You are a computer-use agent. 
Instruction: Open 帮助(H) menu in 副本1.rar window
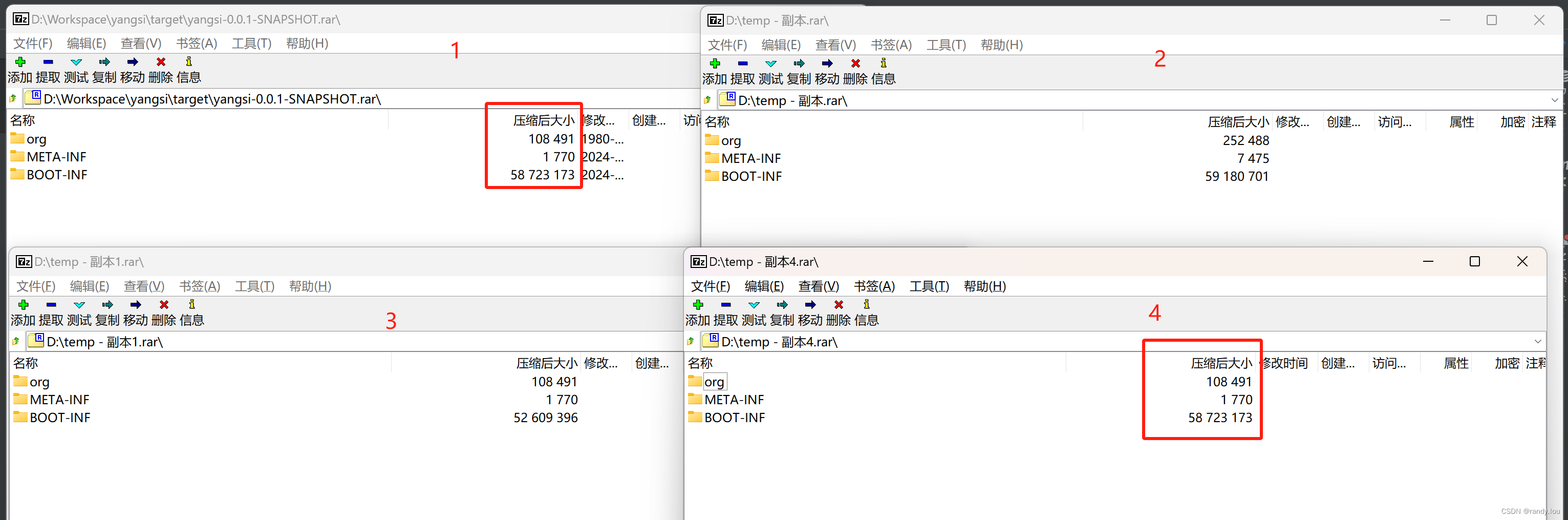coord(310,286)
